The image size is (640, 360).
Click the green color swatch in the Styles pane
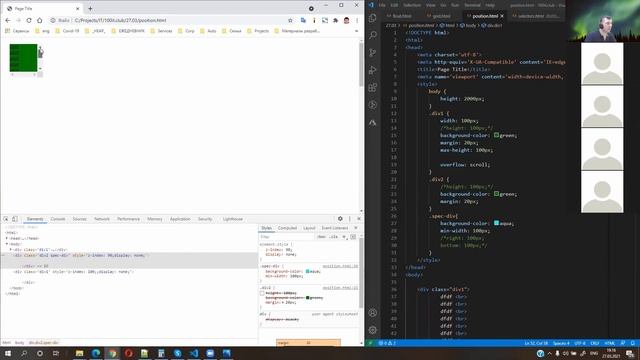pos(307,298)
